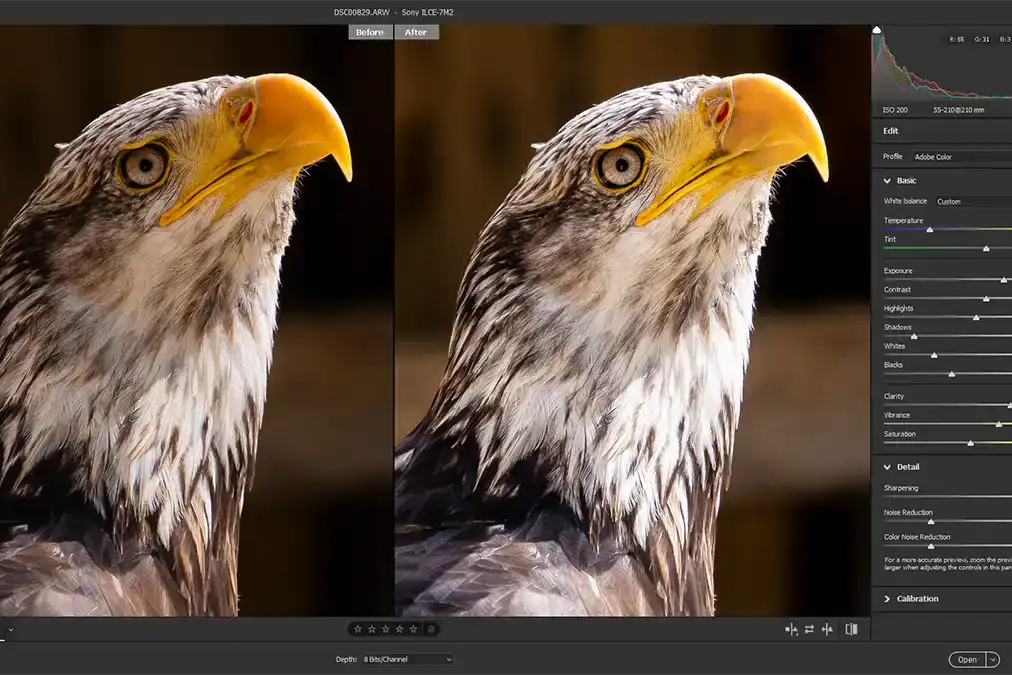
Task: Select the After view label
Action: click(416, 32)
